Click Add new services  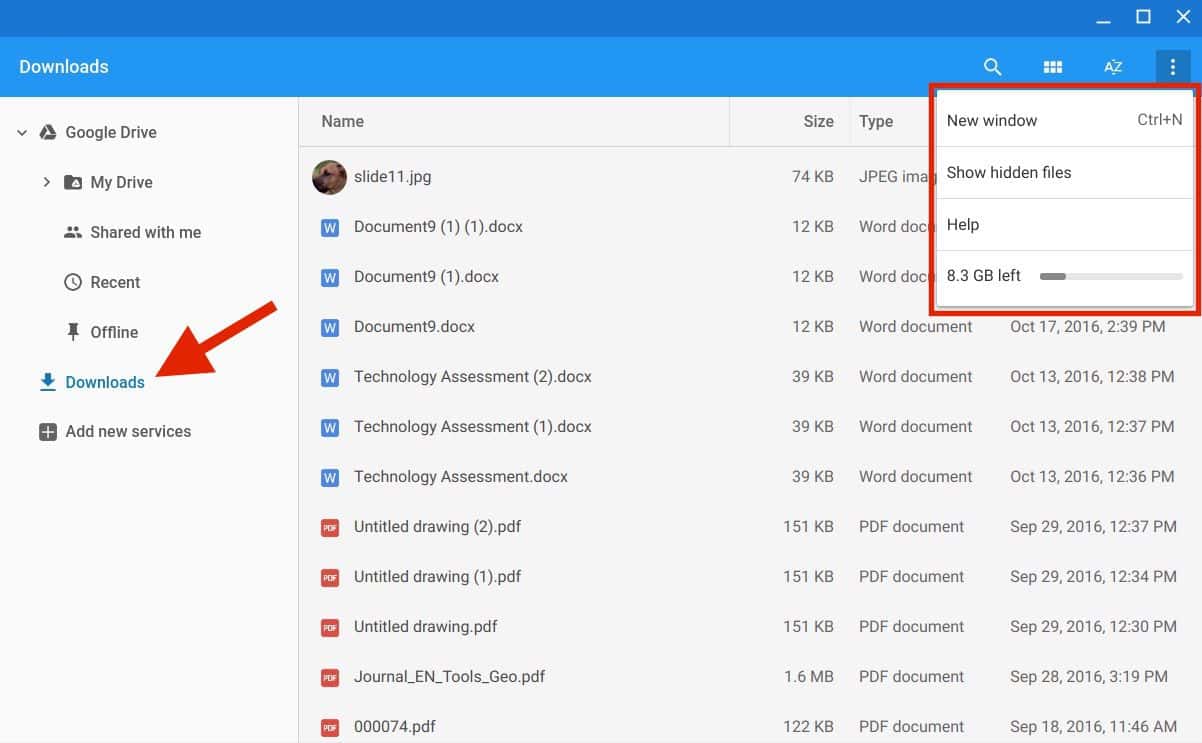pyautogui.click(x=128, y=431)
